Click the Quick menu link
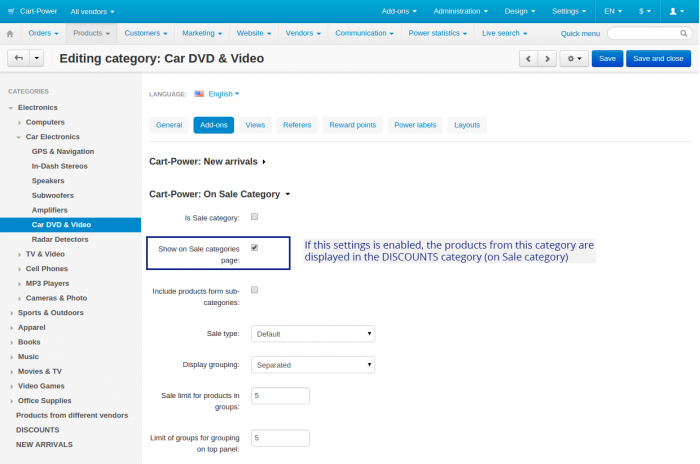700x464 pixels. click(580, 33)
